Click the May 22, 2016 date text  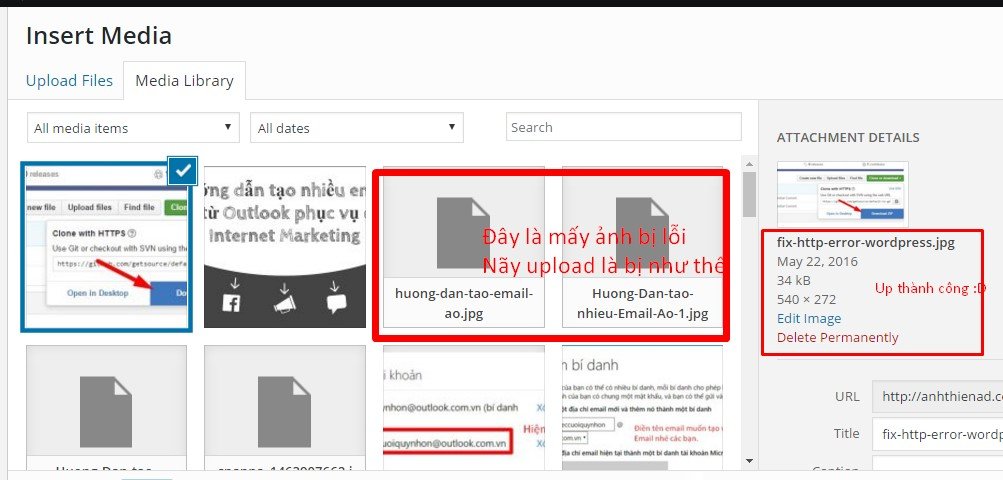point(817,261)
